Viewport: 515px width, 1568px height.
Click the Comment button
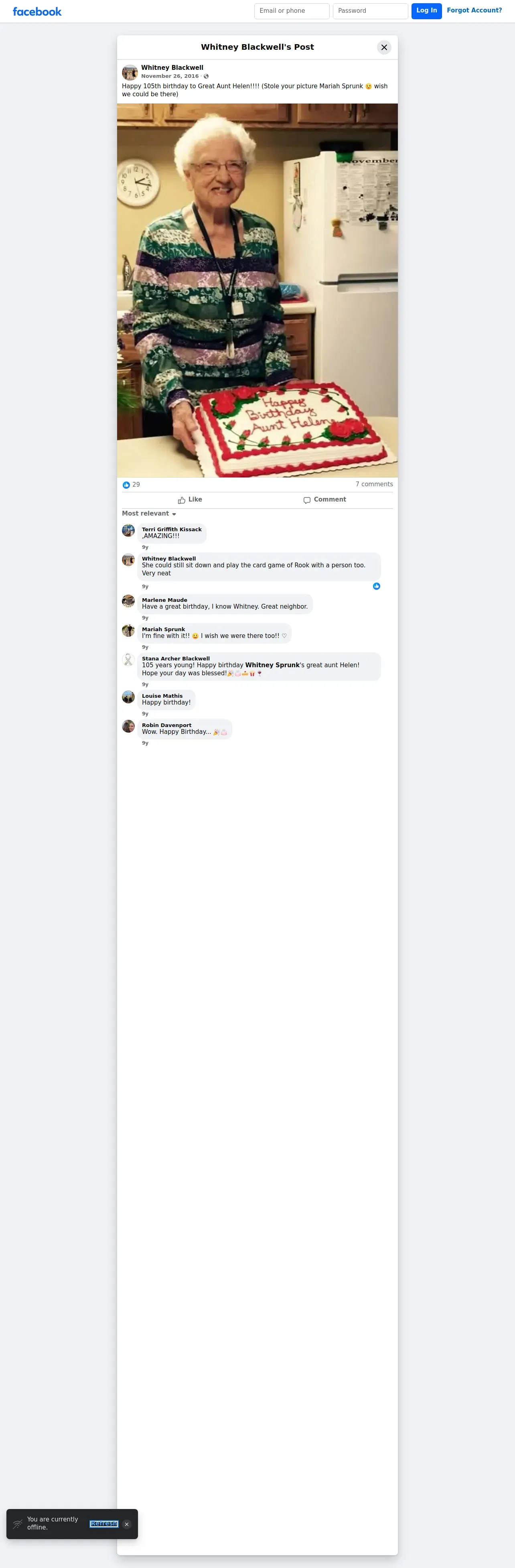pos(324,500)
